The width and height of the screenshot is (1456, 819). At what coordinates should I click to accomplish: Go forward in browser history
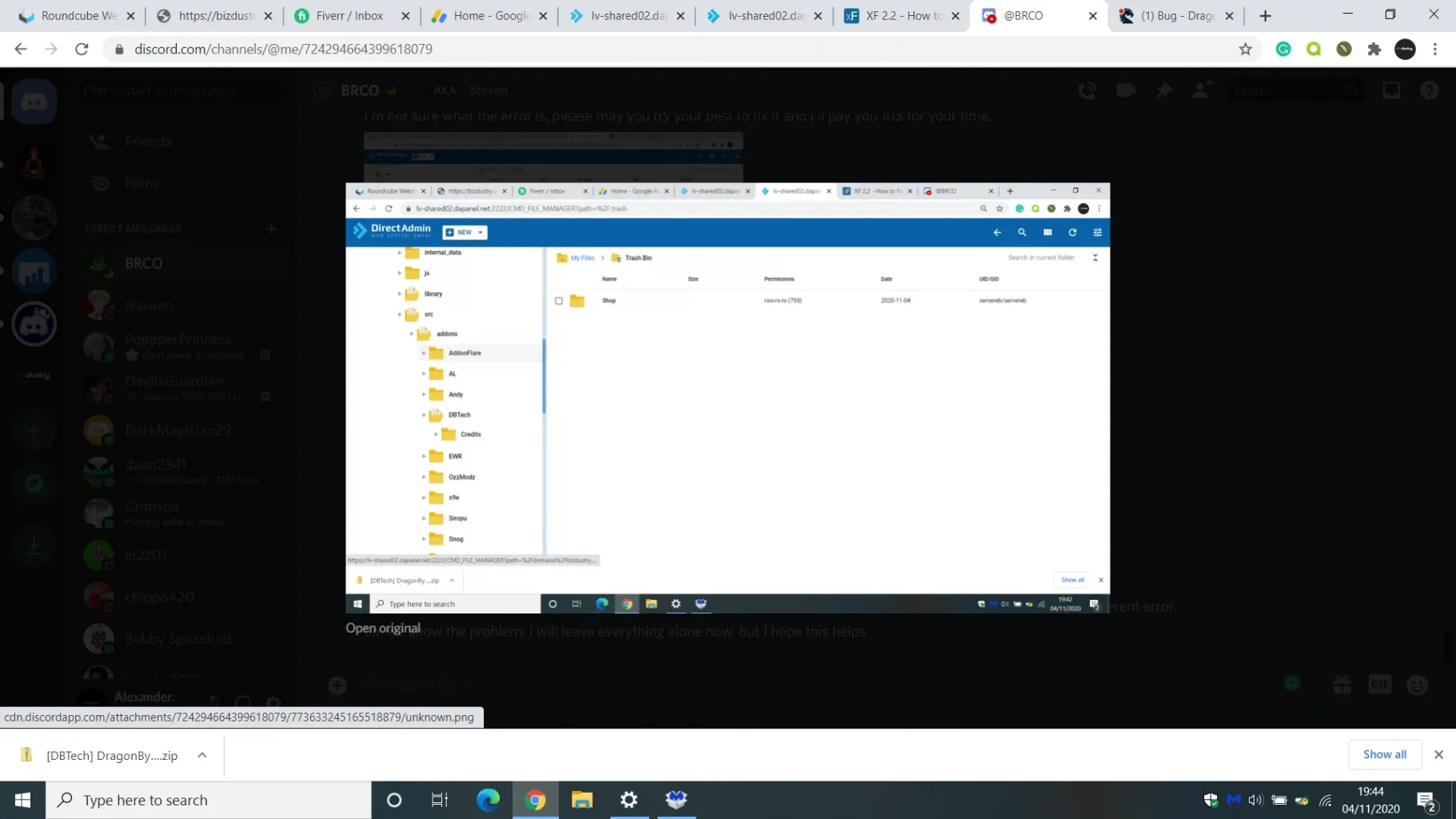point(51,49)
